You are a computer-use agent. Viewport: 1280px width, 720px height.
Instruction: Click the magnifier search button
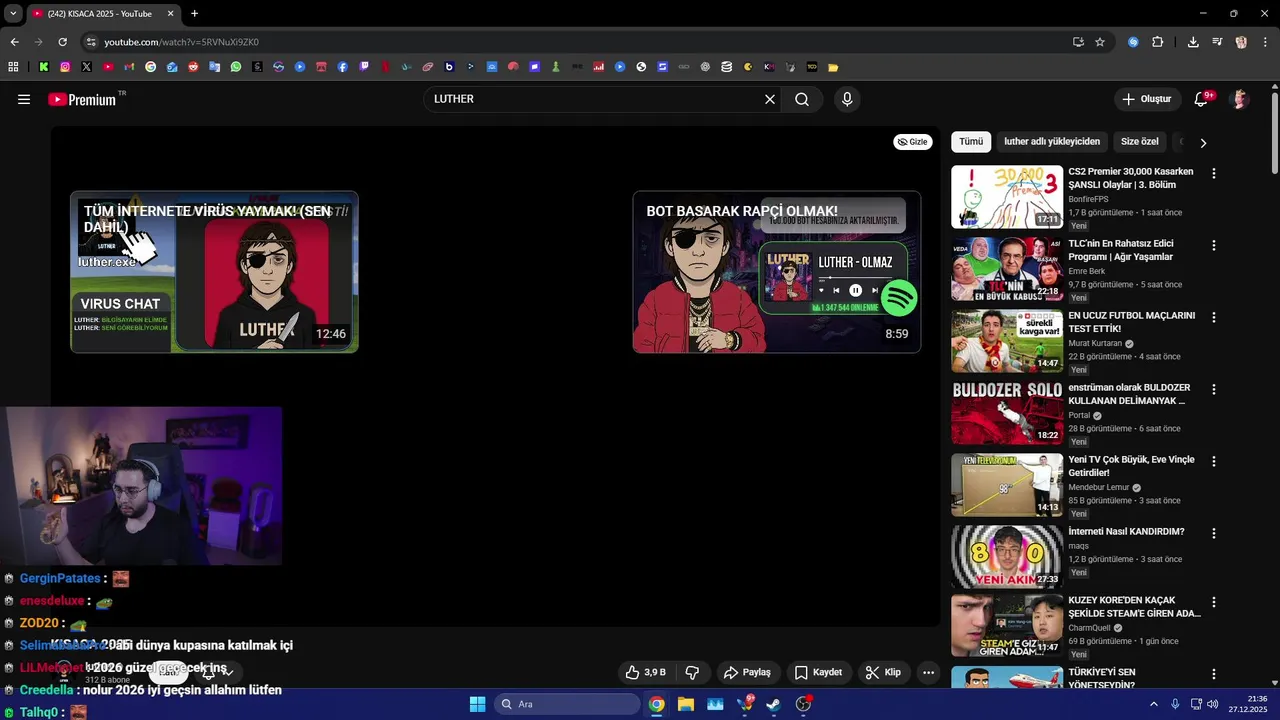[802, 99]
